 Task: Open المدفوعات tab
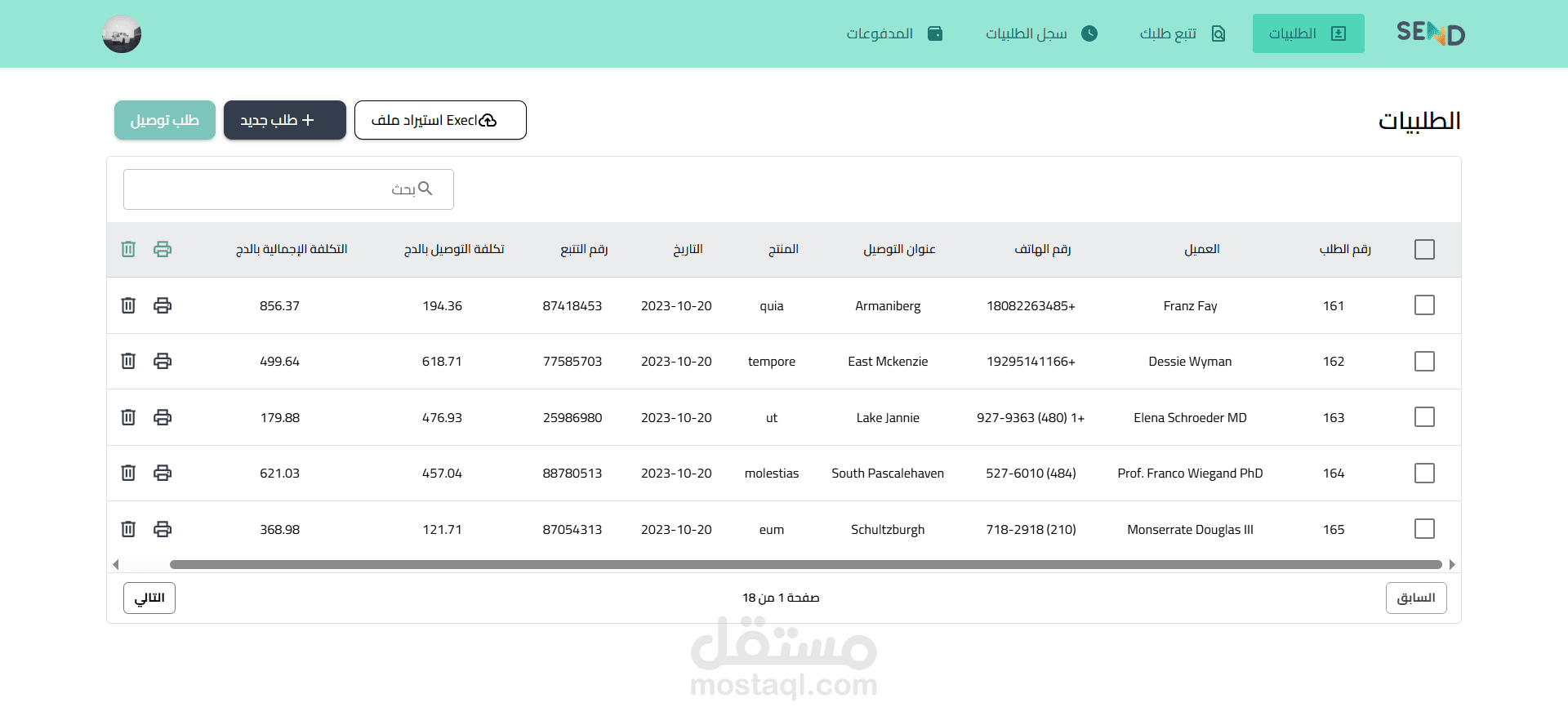894,33
